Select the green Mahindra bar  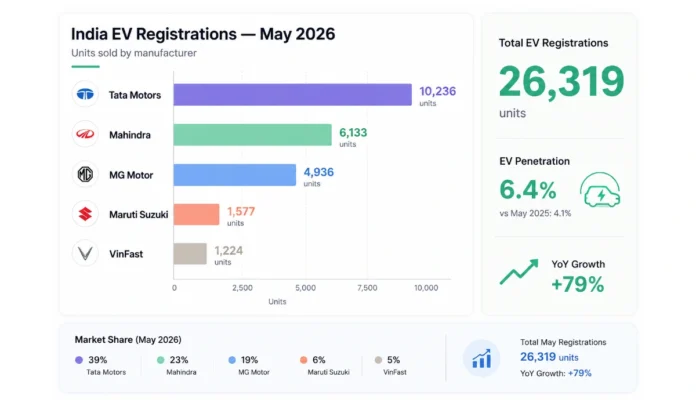(x=253, y=134)
